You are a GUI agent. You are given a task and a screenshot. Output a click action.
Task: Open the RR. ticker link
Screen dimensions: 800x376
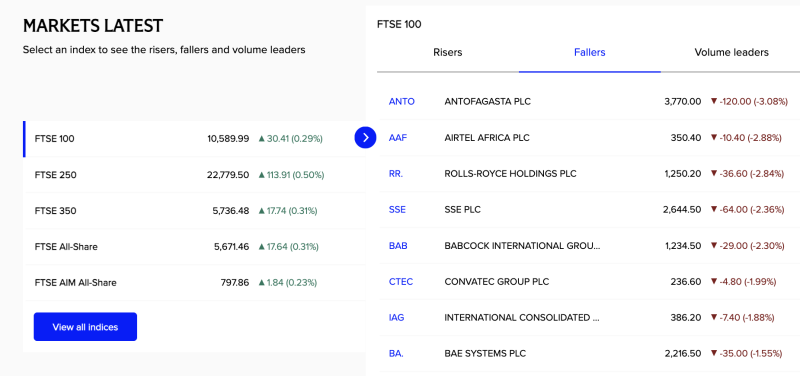396,173
